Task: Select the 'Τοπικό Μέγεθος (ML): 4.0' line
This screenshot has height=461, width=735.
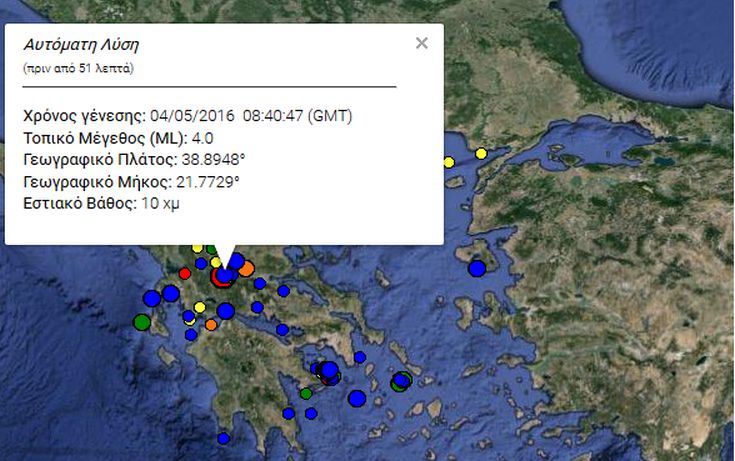Action: point(118,138)
